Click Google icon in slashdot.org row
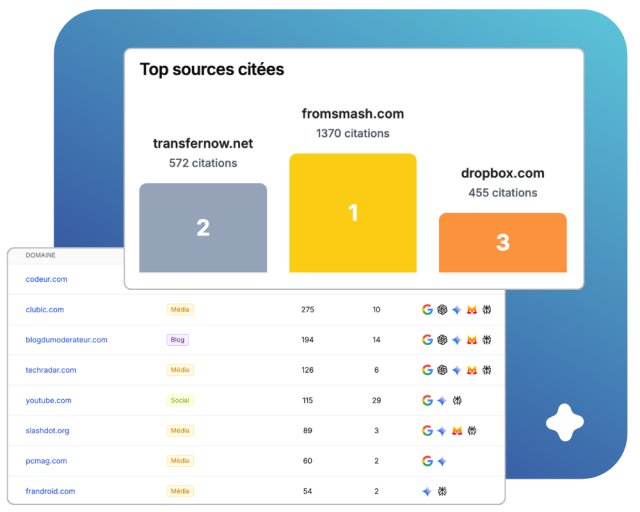 tap(427, 430)
